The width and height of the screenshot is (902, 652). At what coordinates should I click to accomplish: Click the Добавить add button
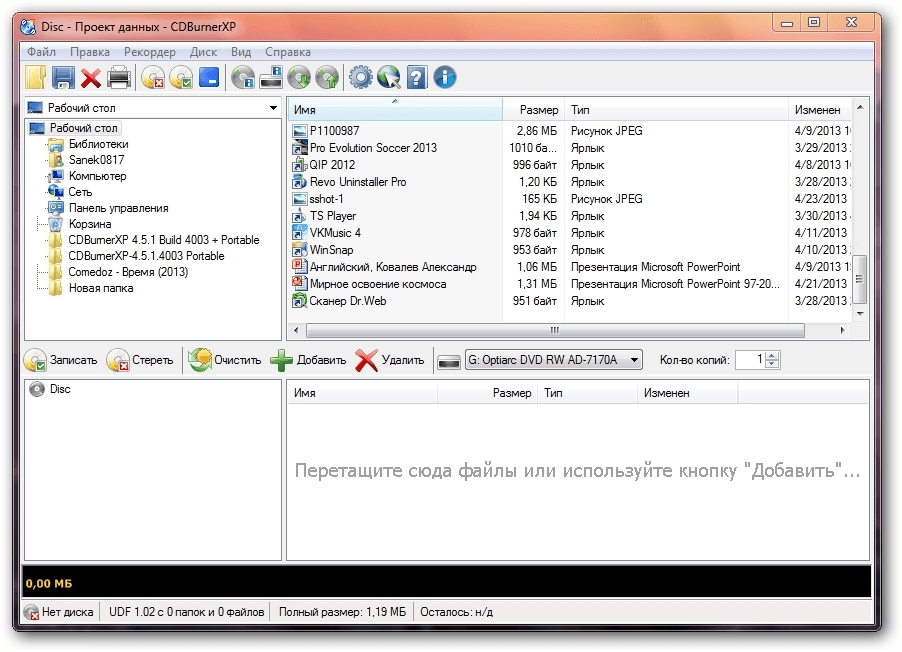coord(309,360)
